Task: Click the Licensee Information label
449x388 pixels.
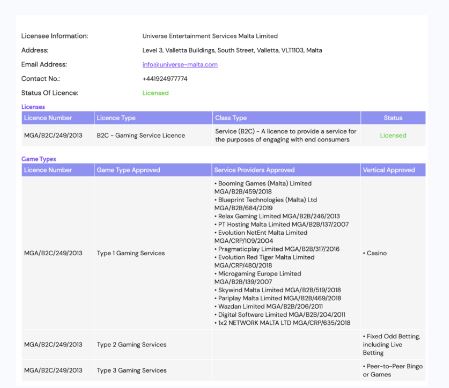Action: pyautogui.click(x=55, y=36)
